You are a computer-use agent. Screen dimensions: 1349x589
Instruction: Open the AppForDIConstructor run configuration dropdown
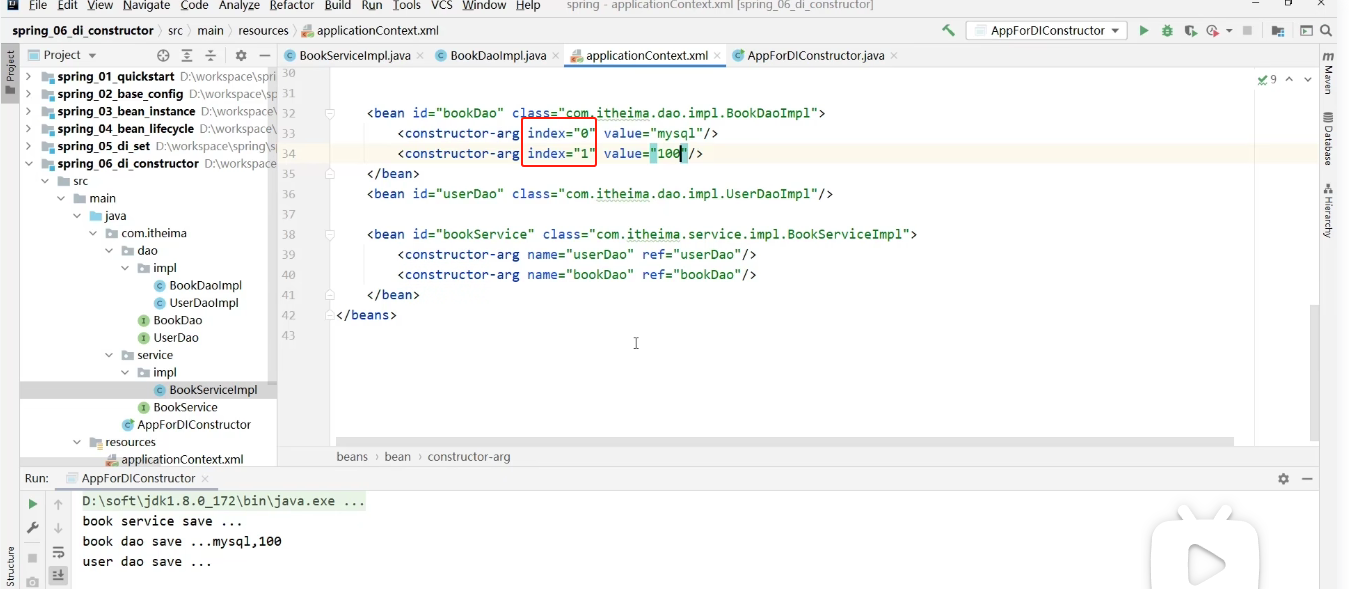(x=1047, y=31)
